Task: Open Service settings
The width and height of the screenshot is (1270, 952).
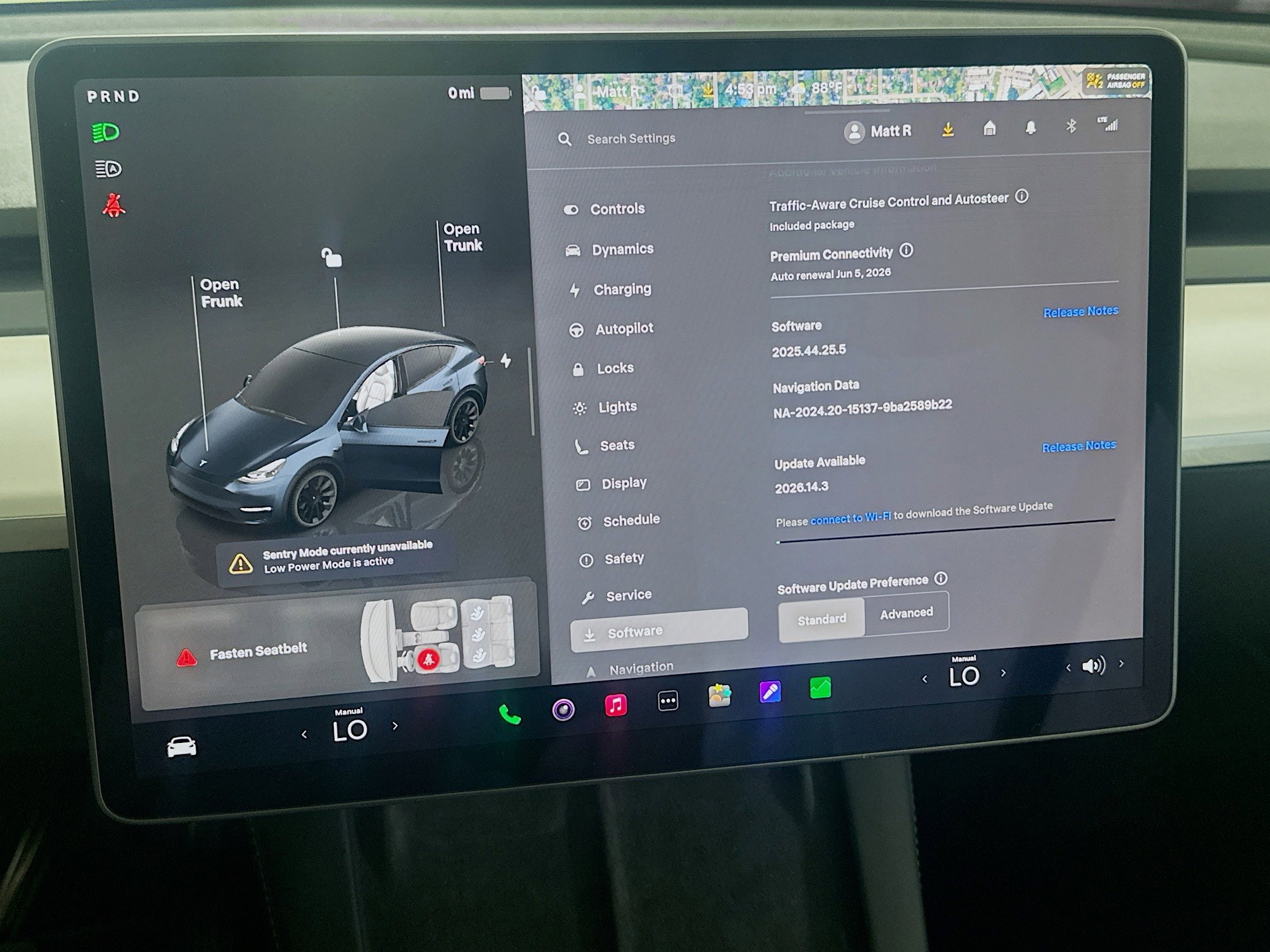Action: [x=617, y=596]
